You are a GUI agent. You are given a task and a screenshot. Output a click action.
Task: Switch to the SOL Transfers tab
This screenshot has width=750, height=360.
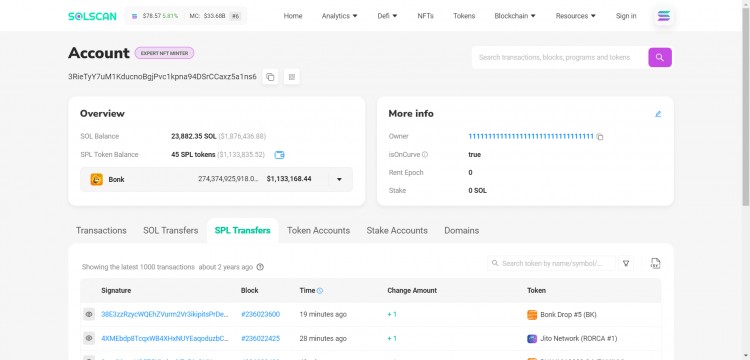pos(171,230)
